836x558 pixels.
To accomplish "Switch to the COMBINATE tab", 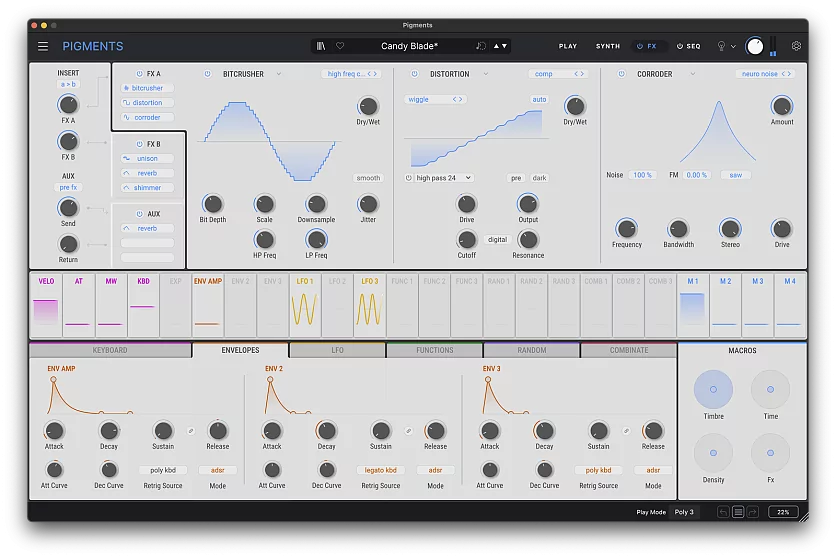I will (x=629, y=350).
